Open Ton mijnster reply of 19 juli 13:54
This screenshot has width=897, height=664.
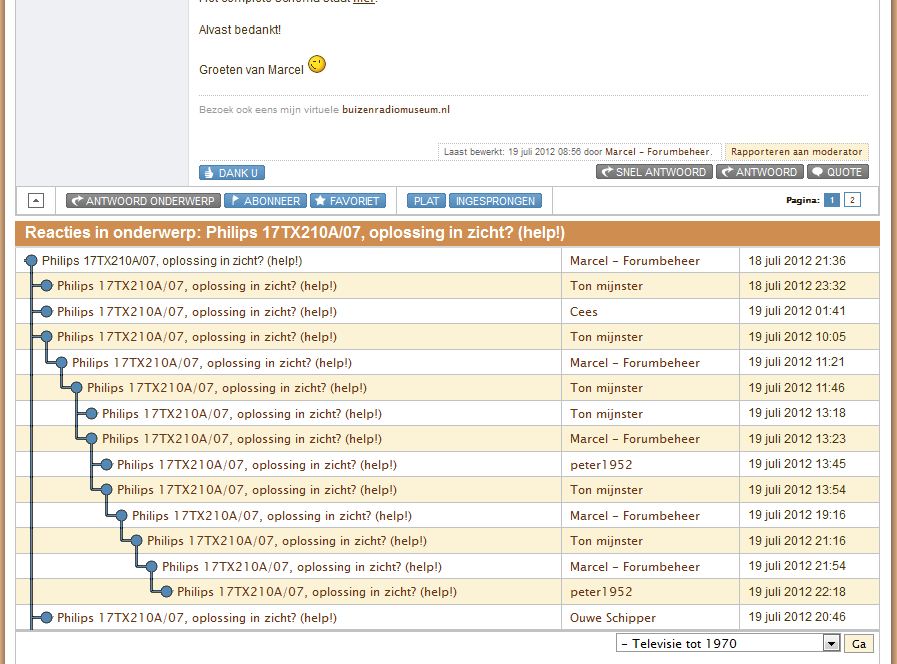[x=257, y=490]
